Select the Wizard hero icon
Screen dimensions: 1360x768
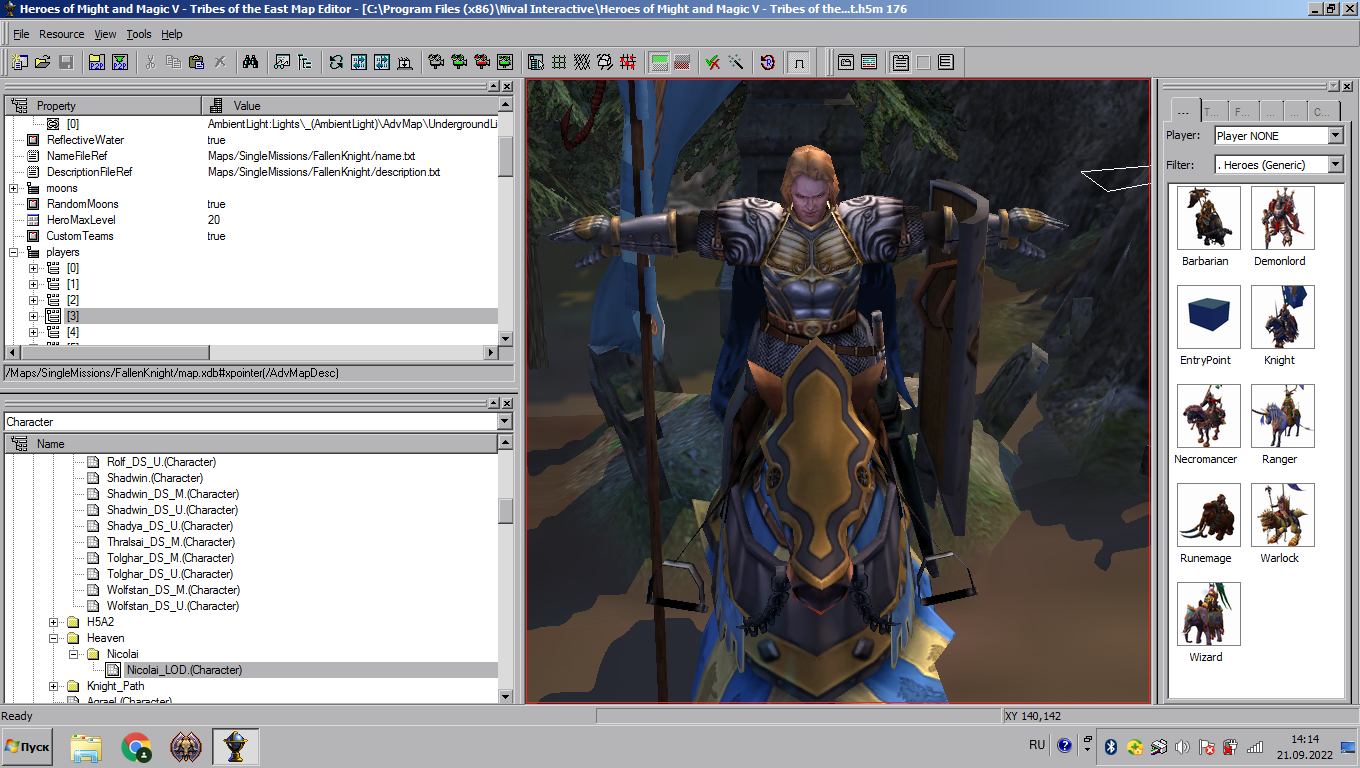(1209, 614)
